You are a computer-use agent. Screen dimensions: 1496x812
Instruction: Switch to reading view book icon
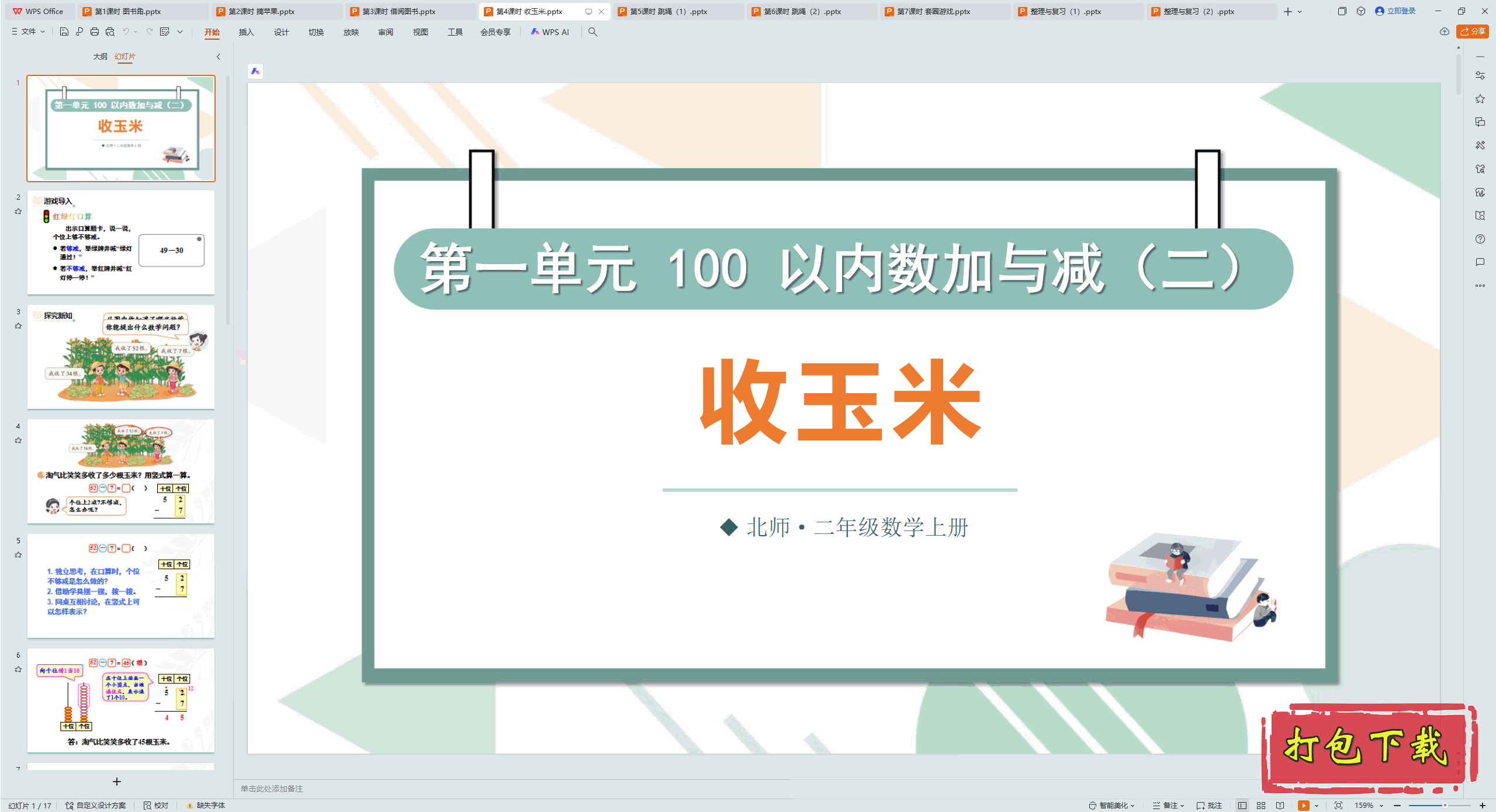point(1280,805)
